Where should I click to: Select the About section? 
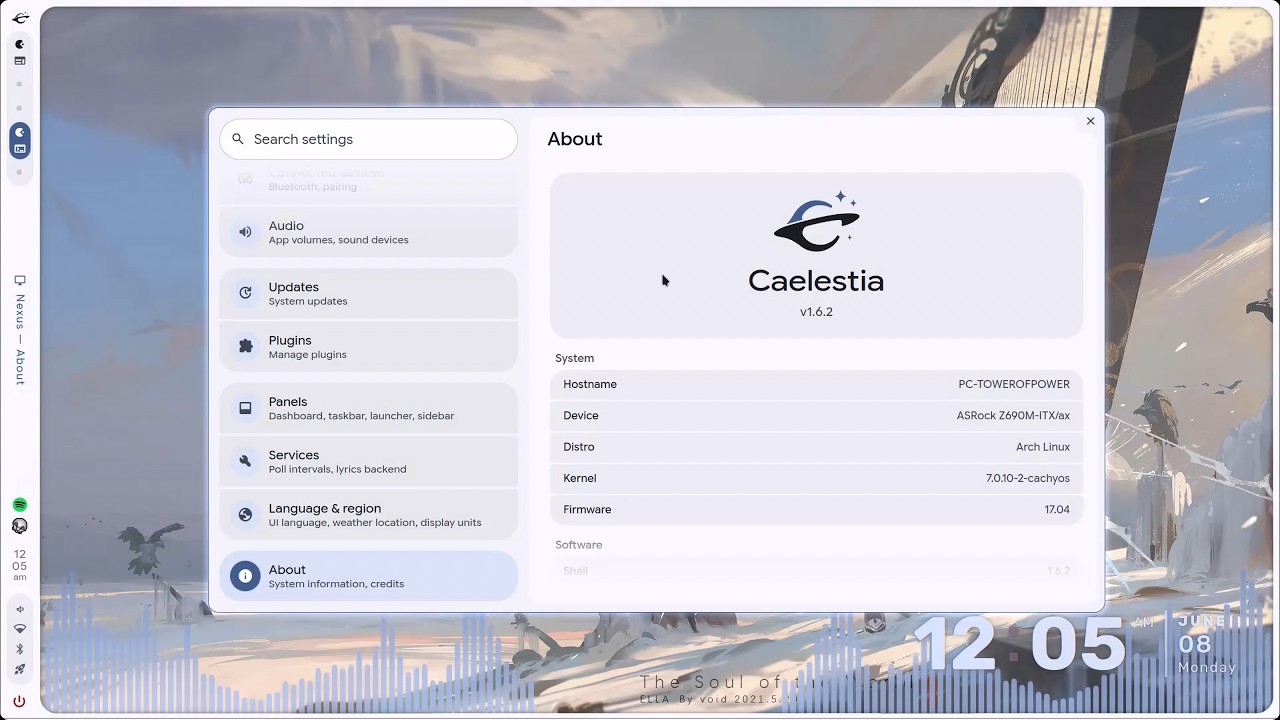[368, 576]
